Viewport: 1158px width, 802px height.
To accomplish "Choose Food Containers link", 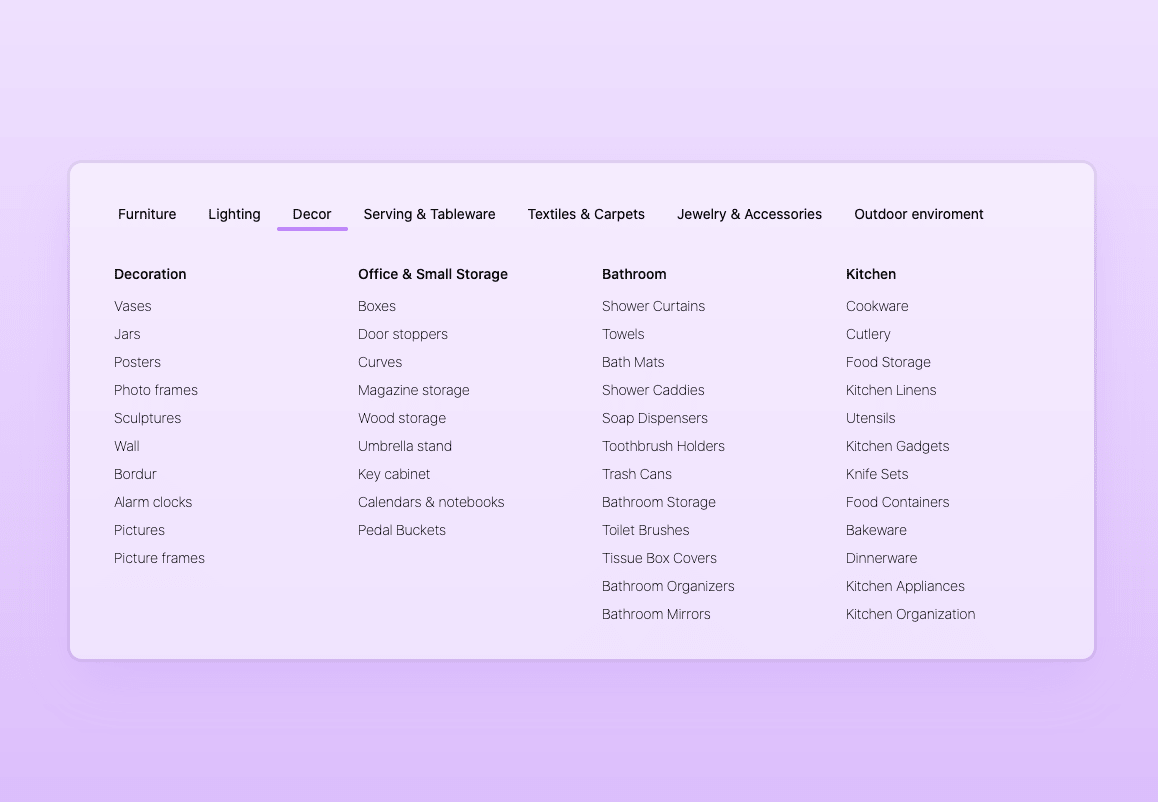I will pyautogui.click(x=897, y=502).
